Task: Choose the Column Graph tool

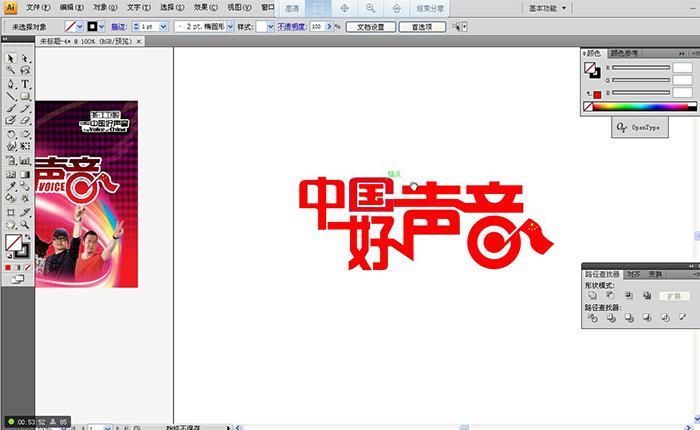Action: [25, 161]
